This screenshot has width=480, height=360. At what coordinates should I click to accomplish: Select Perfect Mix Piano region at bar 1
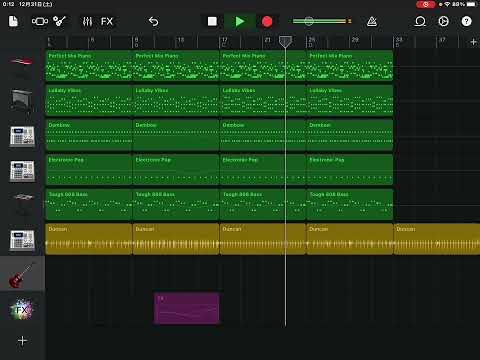pyautogui.click(x=89, y=65)
